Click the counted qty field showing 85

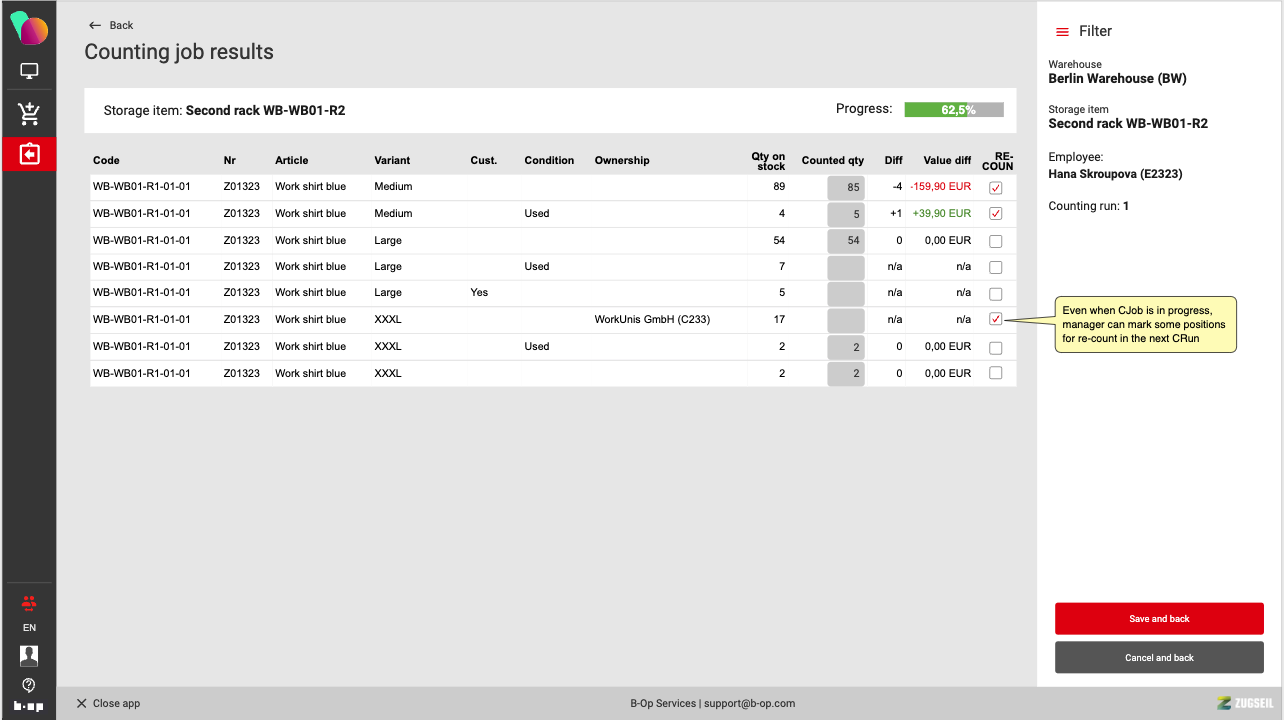845,187
